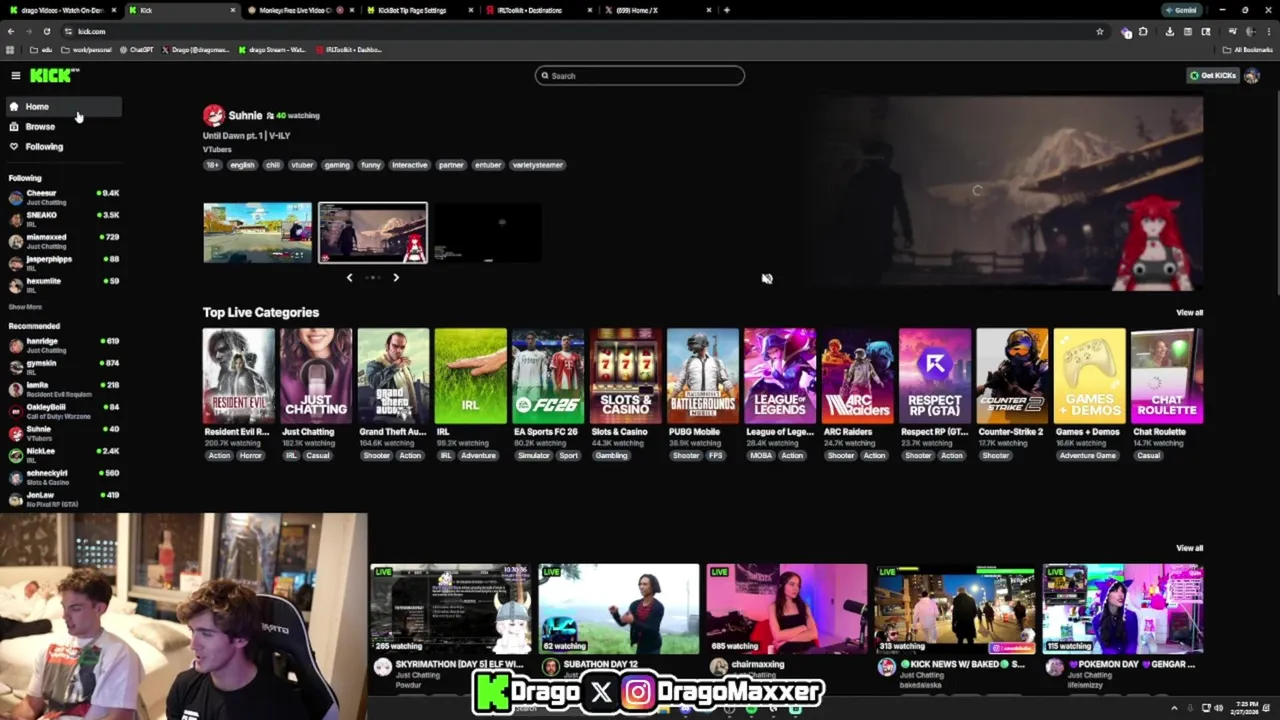The width and height of the screenshot is (1280, 720).
Task: Open Following in sidebar
Action: point(63,146)
